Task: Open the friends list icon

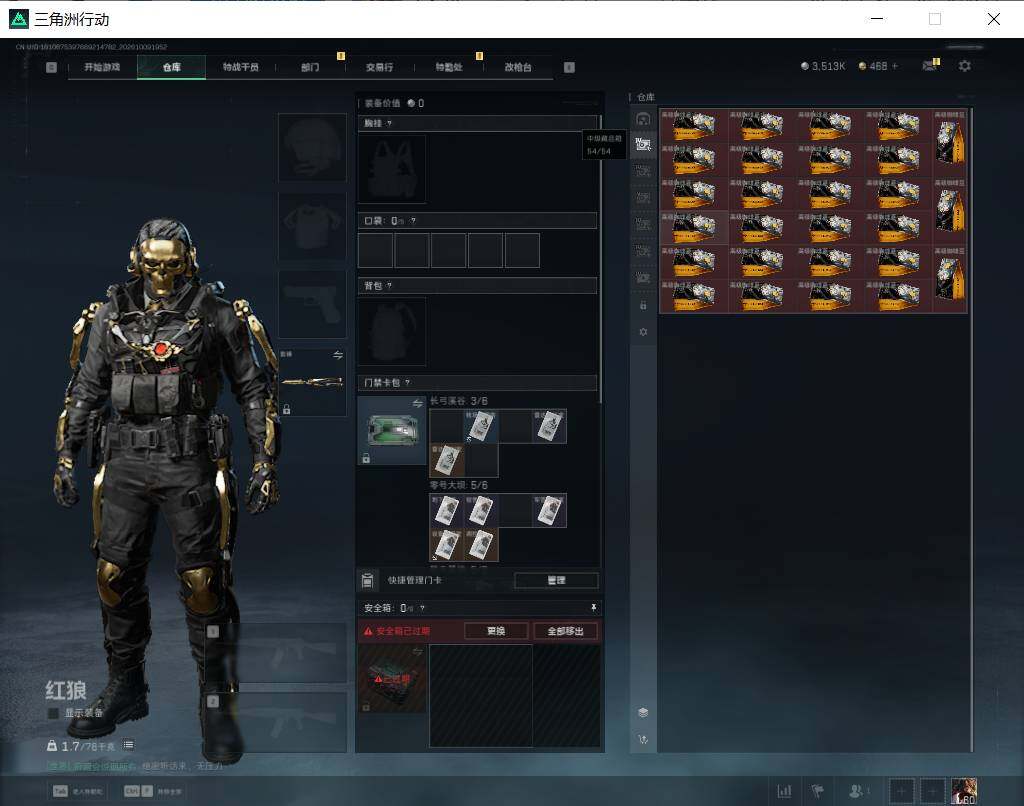Action: 856,791
